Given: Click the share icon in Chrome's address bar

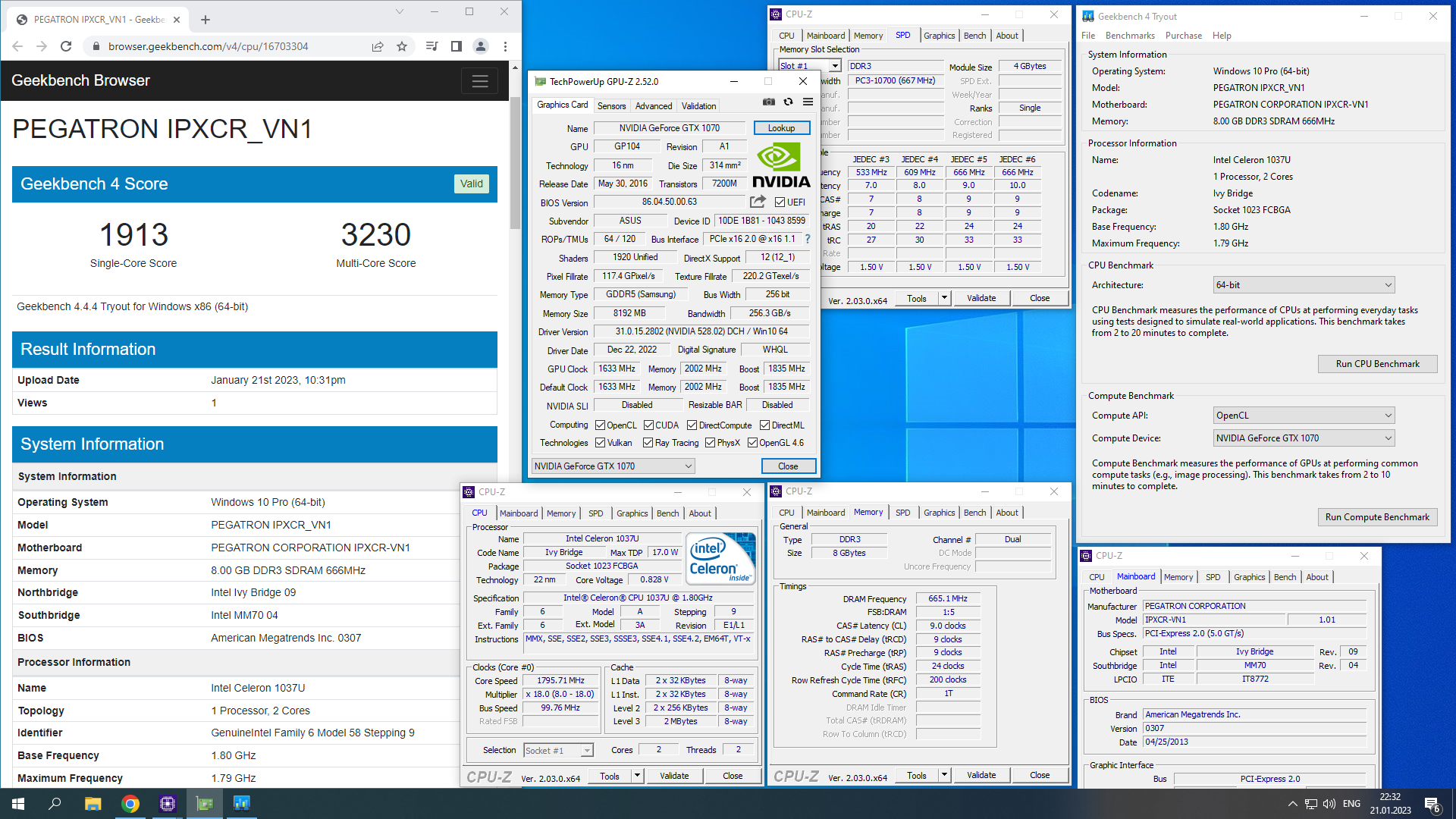Looking at the screenshot, I should (x=378, y=46).
